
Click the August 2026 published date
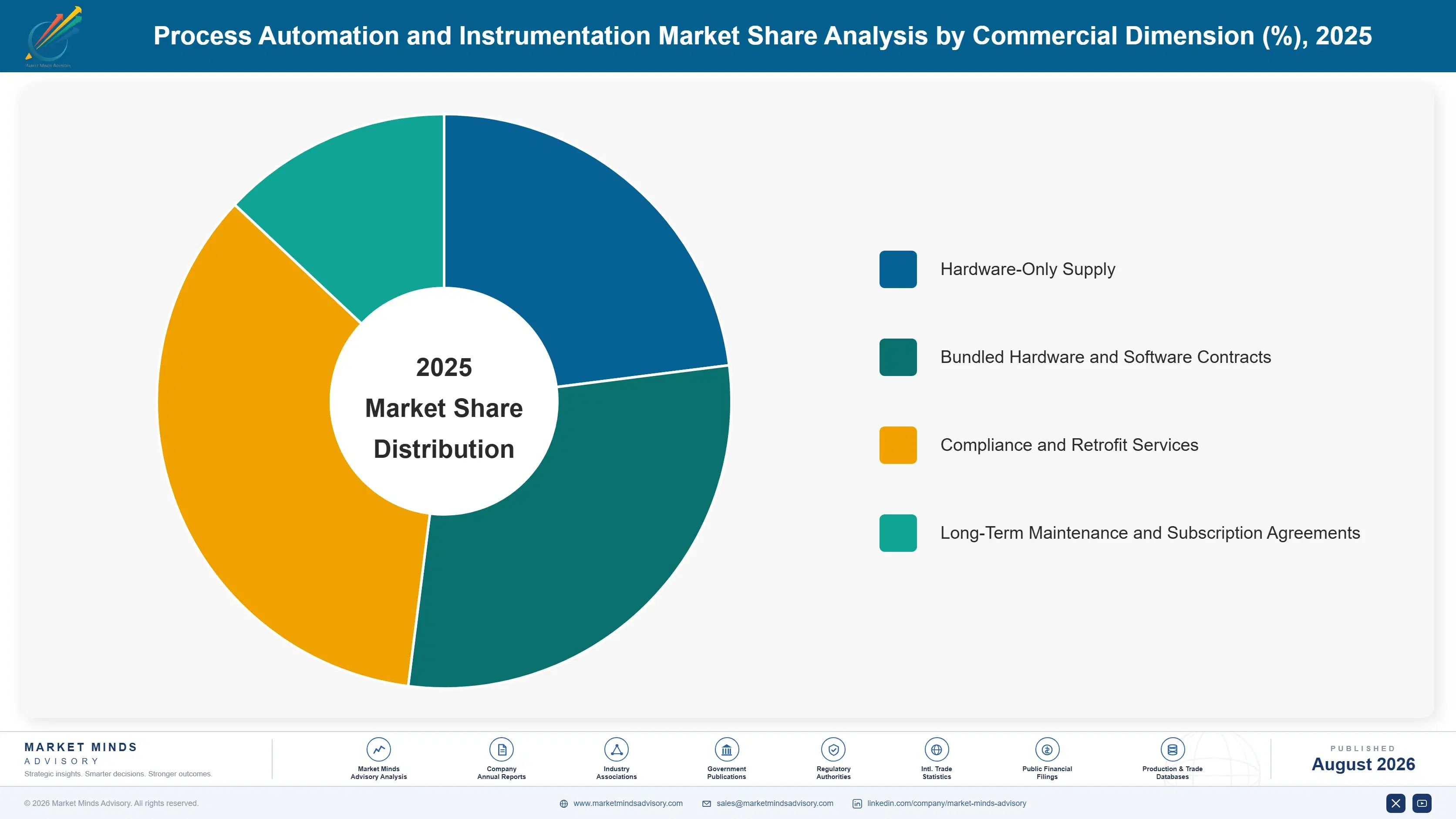1363,764
